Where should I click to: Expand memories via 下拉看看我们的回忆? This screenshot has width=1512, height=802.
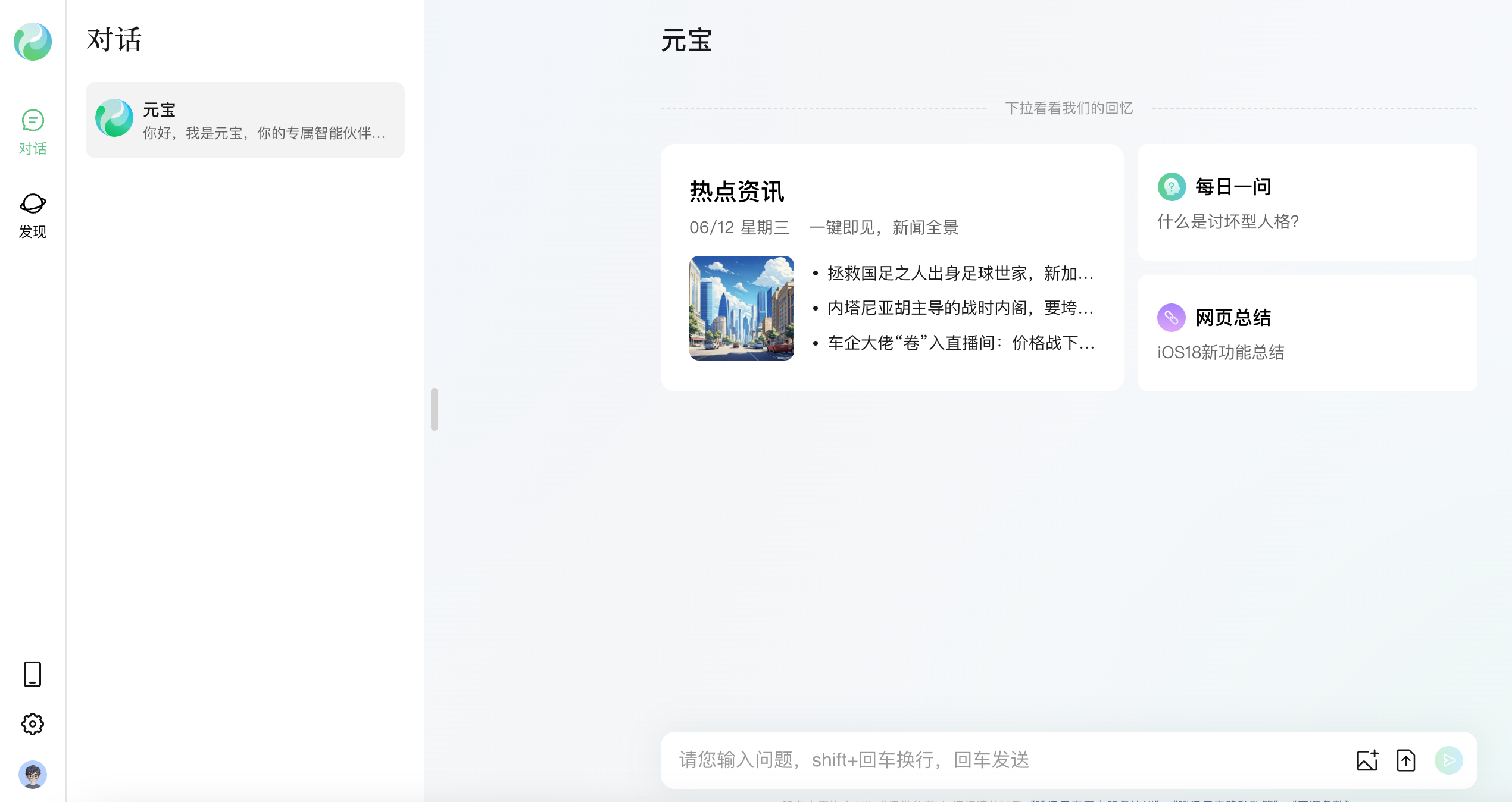pyautogui.click(x=1069, y=108)
